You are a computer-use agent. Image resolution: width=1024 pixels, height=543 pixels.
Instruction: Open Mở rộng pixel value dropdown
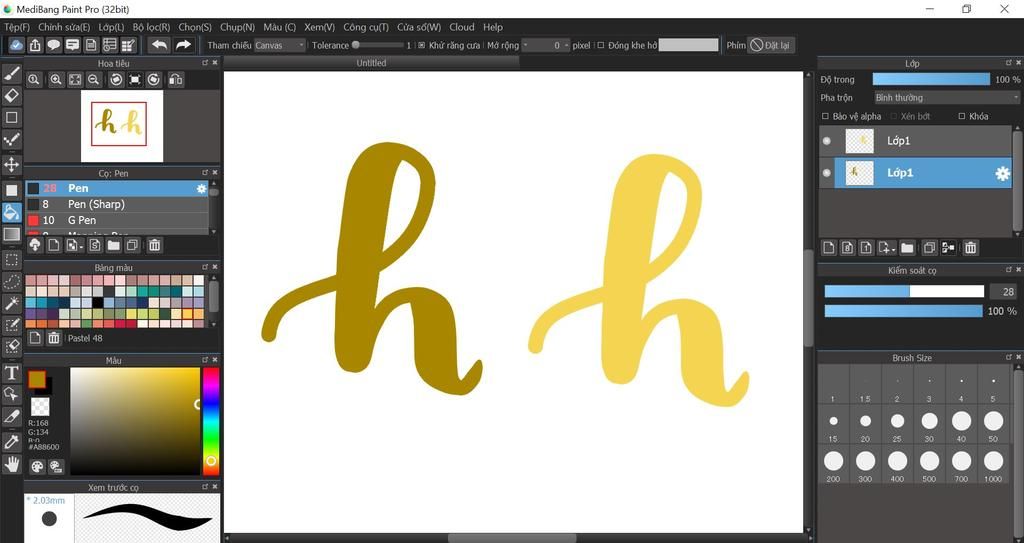coord(546,45)
